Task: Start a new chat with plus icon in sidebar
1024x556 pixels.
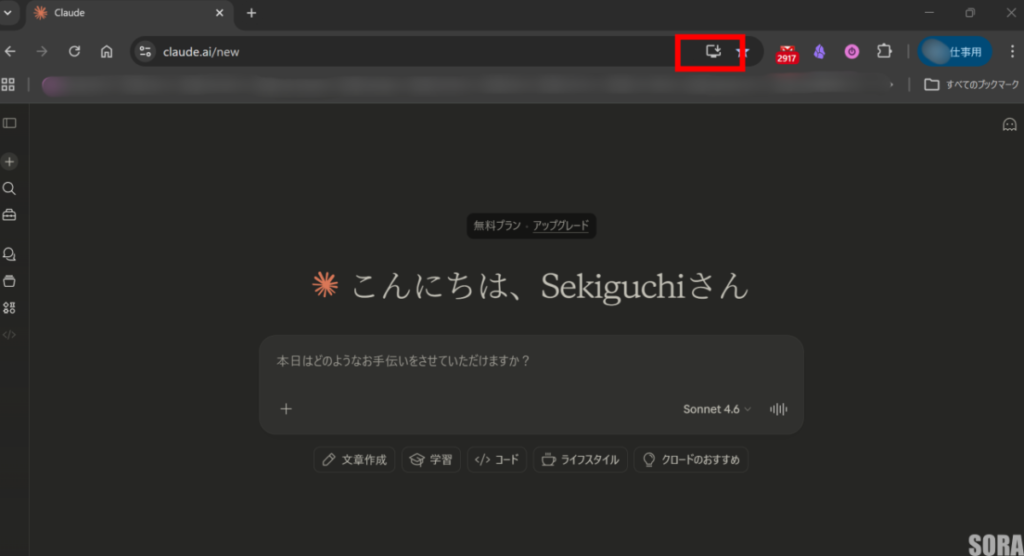Action: pos(9,161)
